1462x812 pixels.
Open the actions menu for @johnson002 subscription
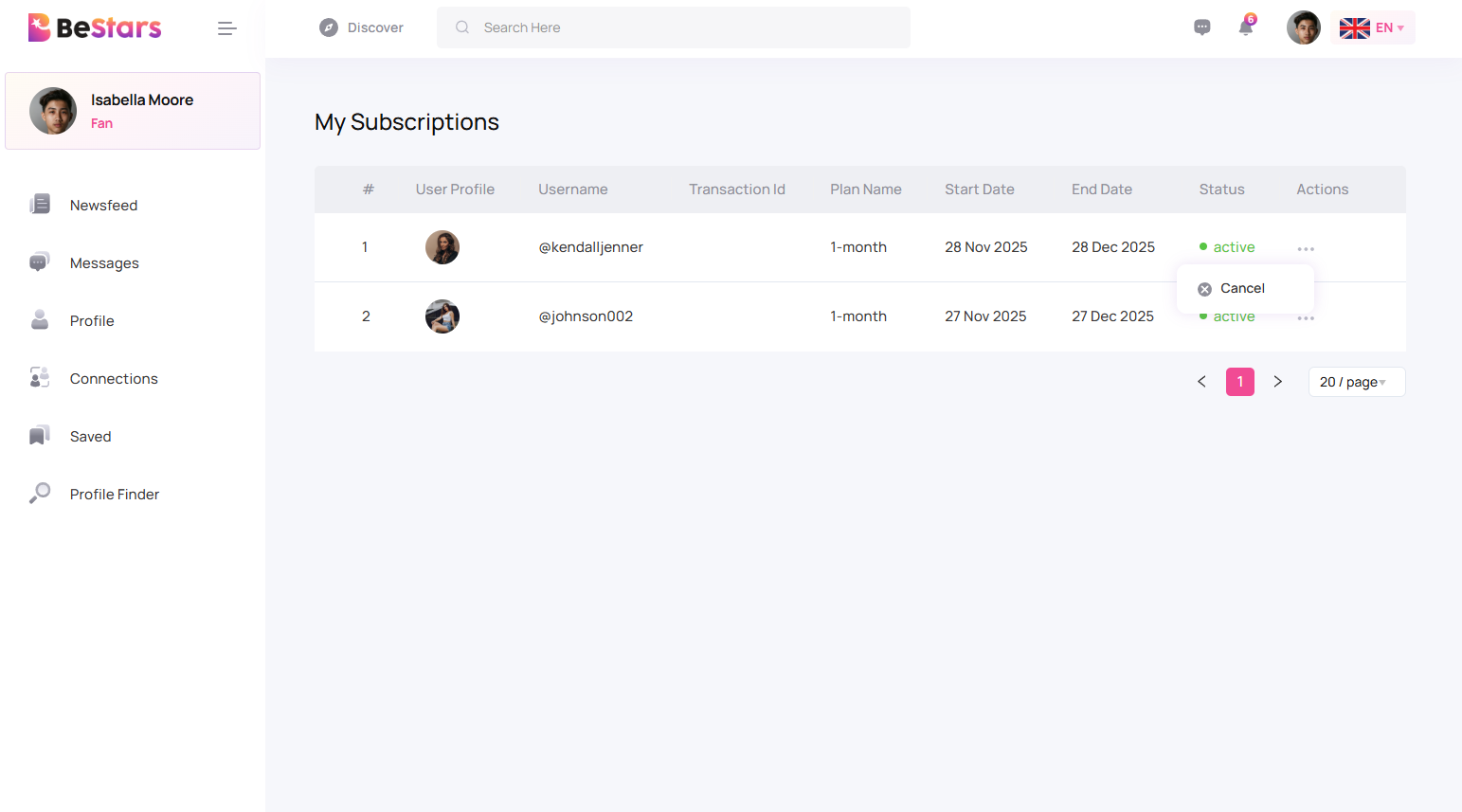(x=1306, y=317)
